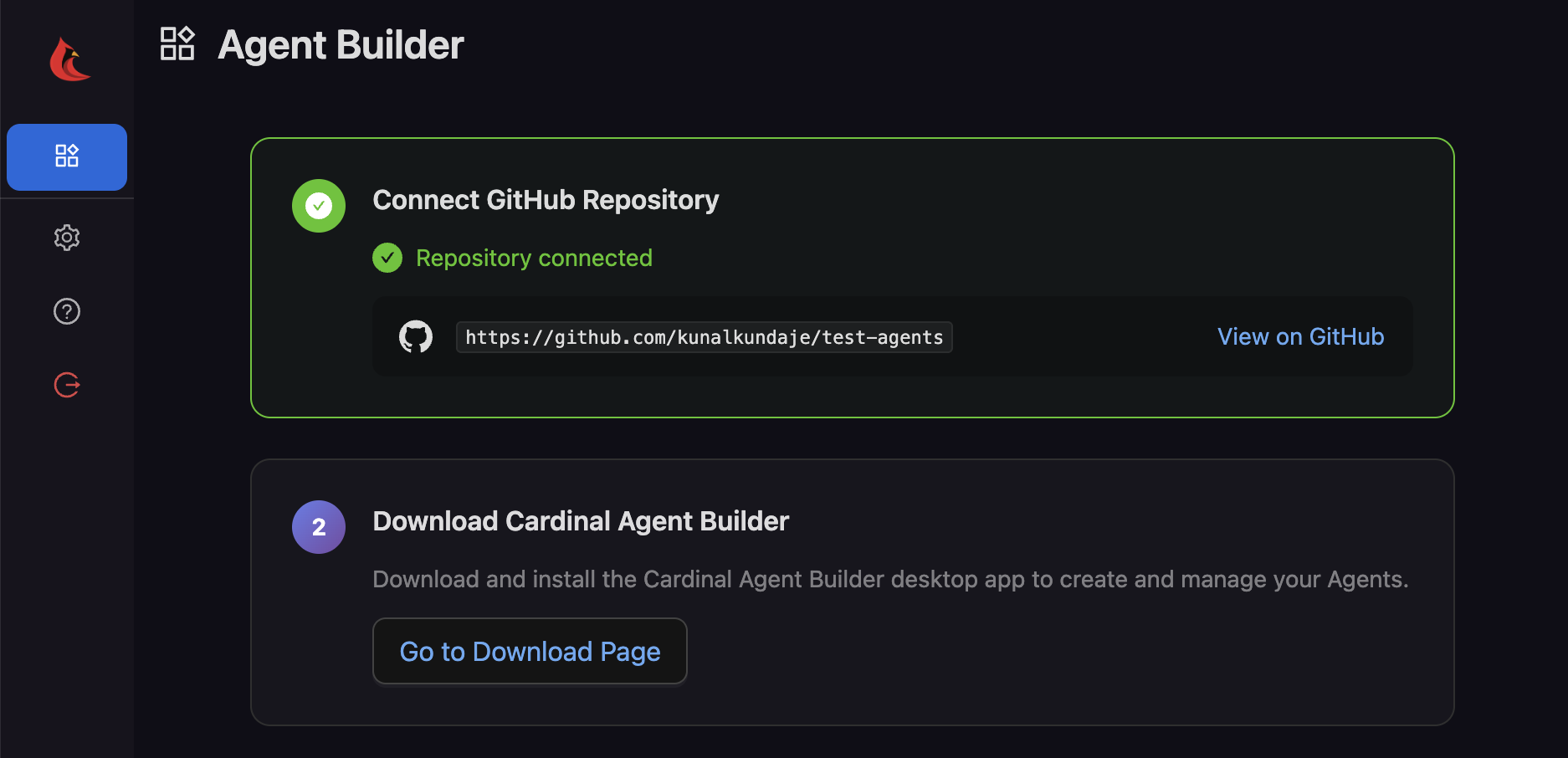Click the Connect GitHub Repository heading
Image resolution: width=1568 pixels, height=758 pixels.
546,199
